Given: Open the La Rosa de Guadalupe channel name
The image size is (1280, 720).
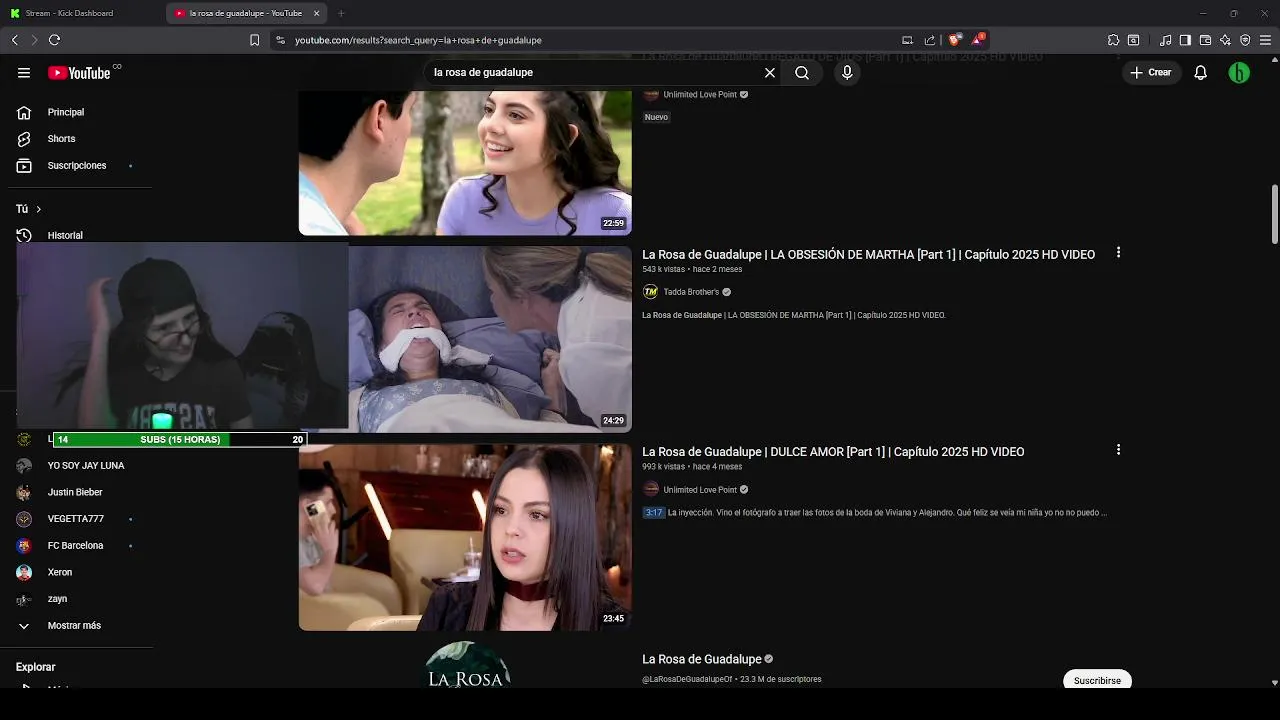Looking at the screenshot, I should pos(702,659).
